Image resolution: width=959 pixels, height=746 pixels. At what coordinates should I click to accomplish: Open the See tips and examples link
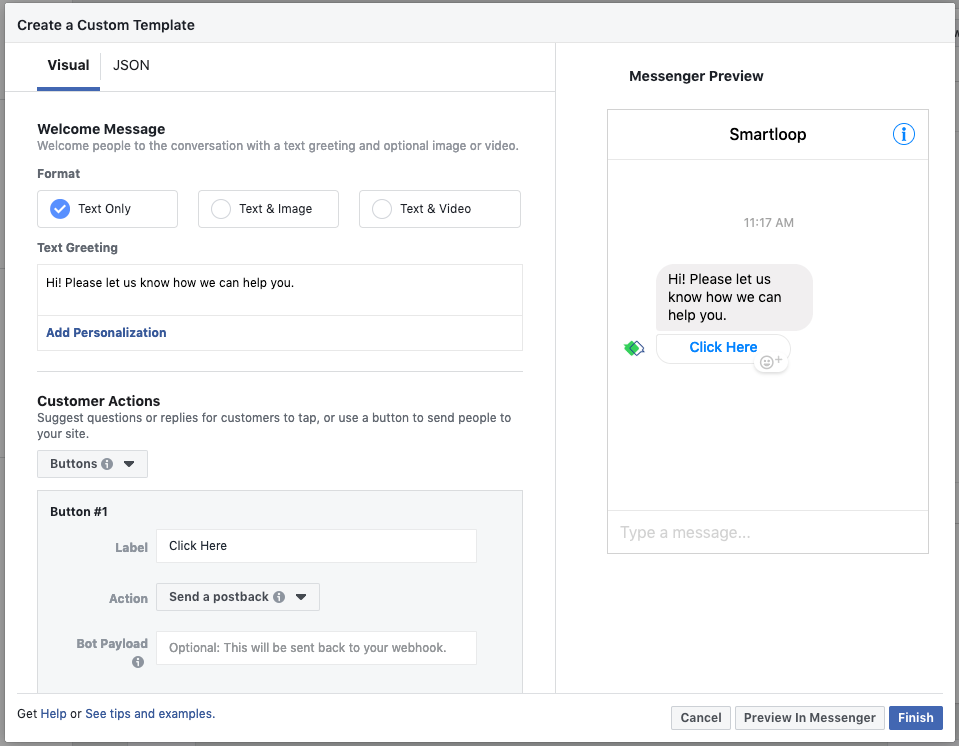coord(149,714)
